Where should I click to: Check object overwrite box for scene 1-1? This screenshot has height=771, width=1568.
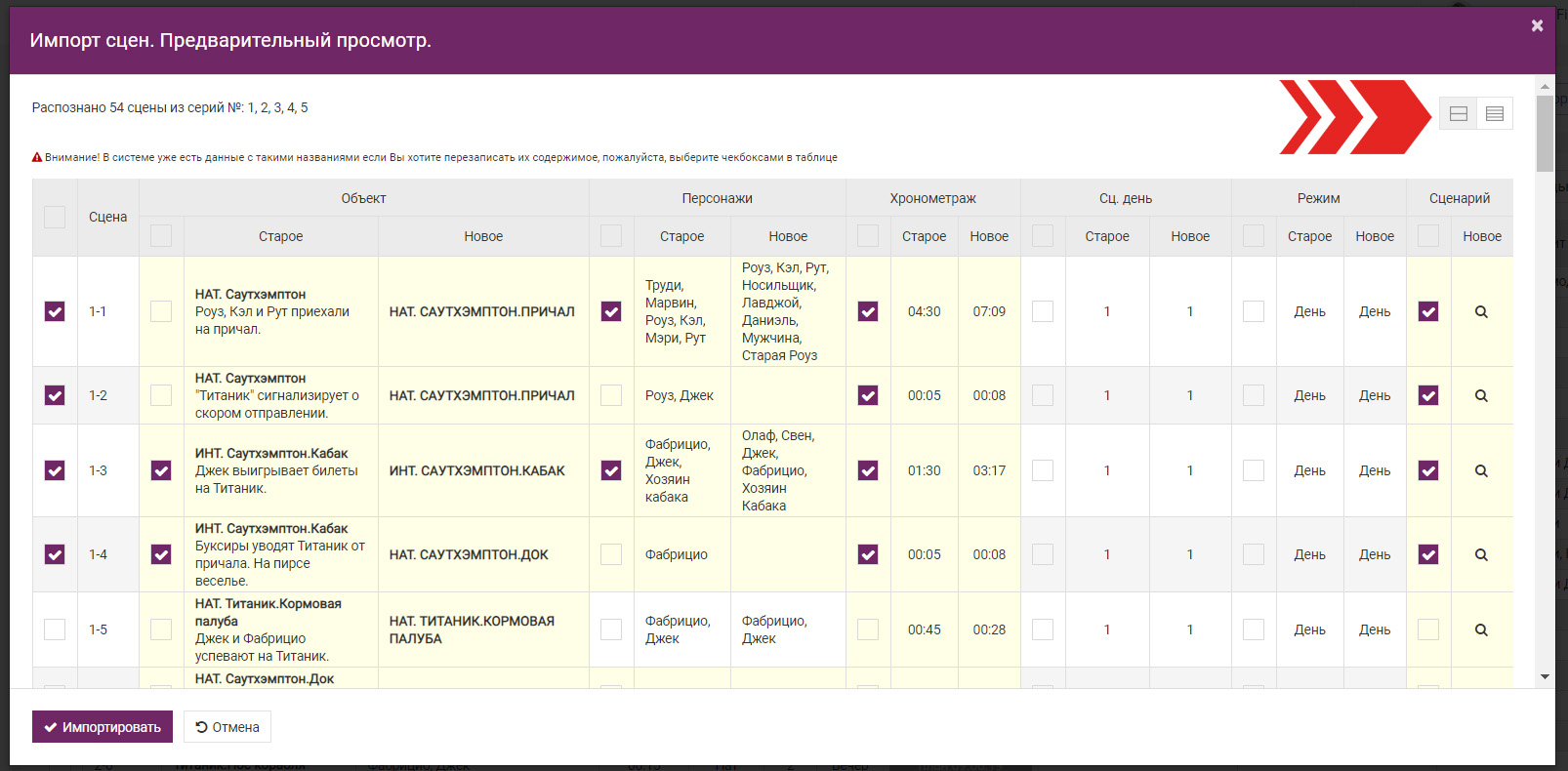[x=161, y=311]
